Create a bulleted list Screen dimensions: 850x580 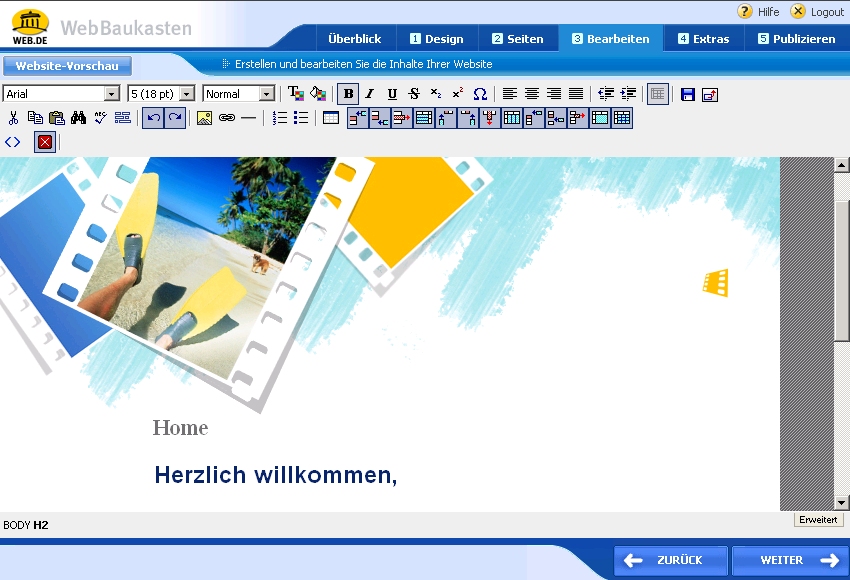pyautogui.click(x=301, y=118)
